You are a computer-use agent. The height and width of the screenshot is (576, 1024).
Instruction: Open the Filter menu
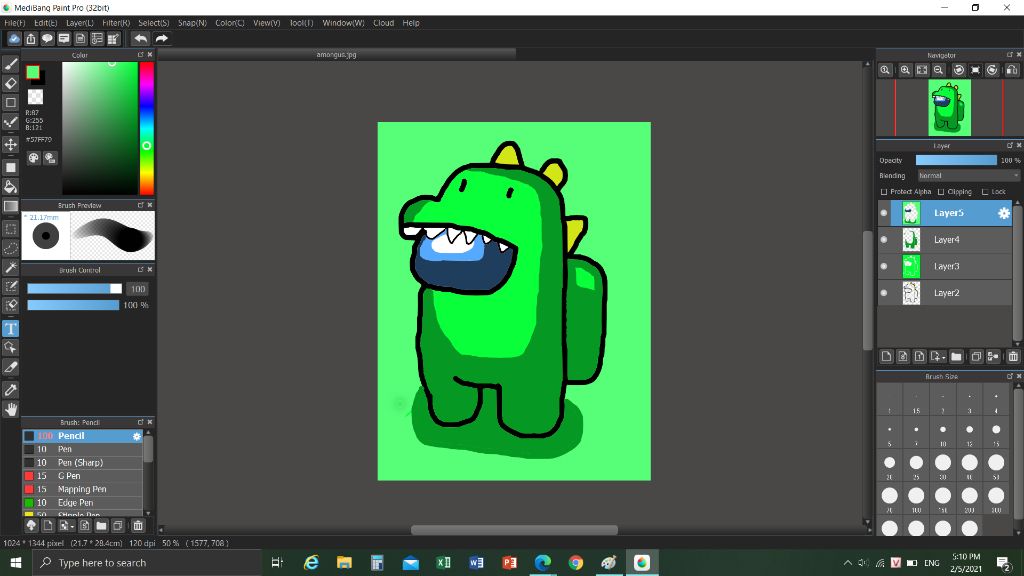(x=116, y=23)
